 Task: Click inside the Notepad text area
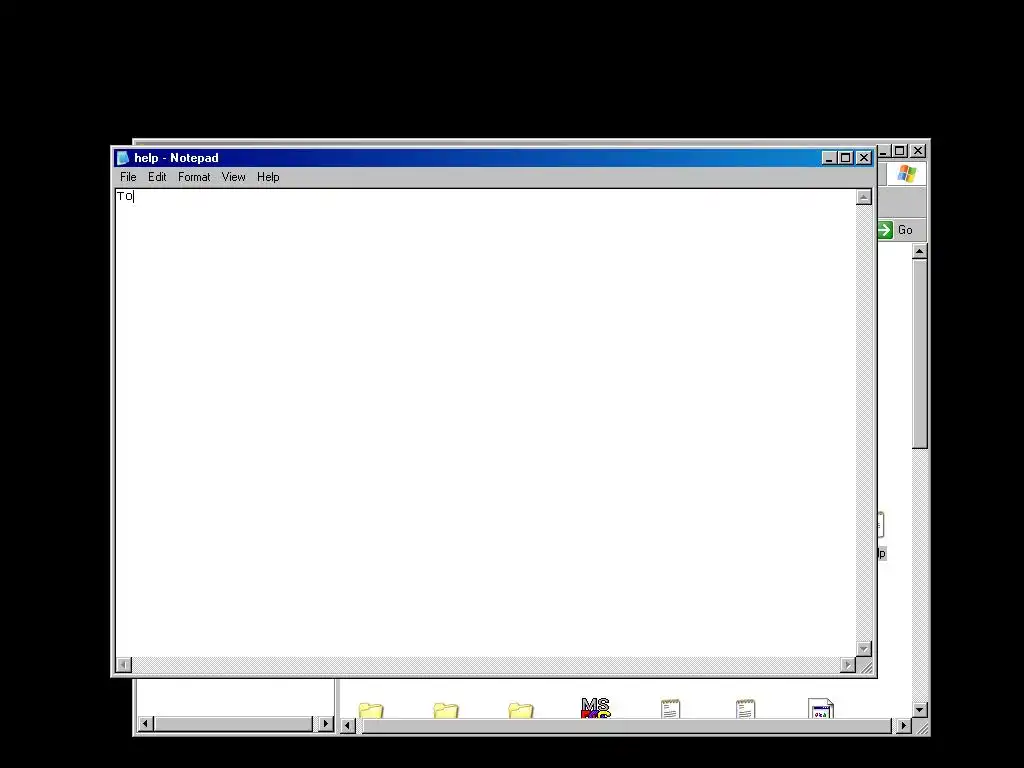point(485,423)
